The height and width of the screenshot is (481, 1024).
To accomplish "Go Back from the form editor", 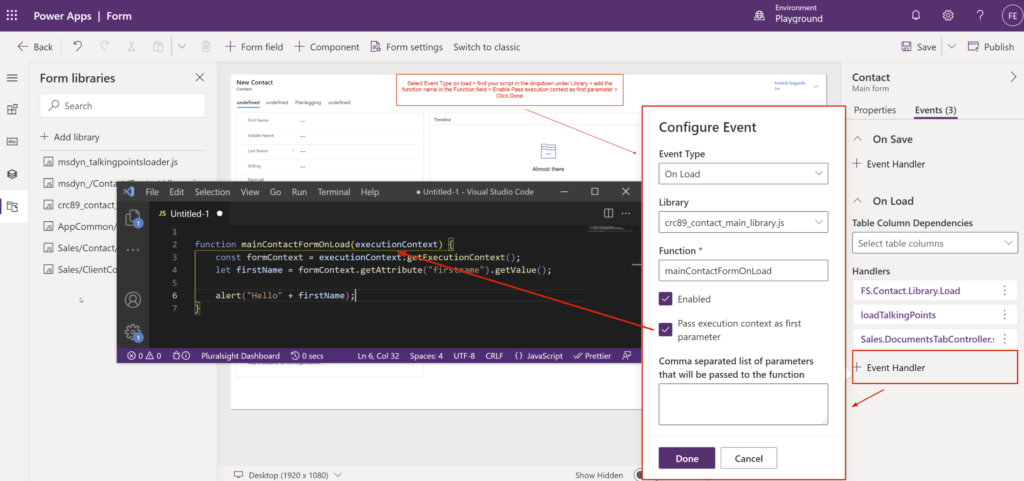I will (x=35, y=46).
